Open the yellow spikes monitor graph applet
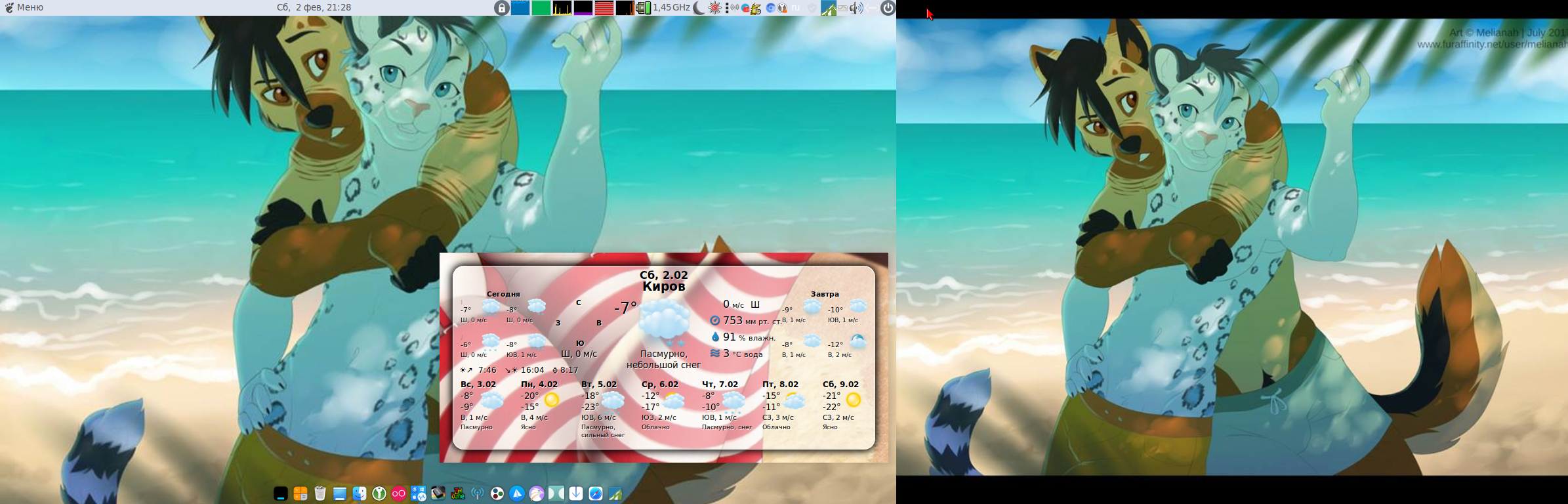 [x=562, y=8]
